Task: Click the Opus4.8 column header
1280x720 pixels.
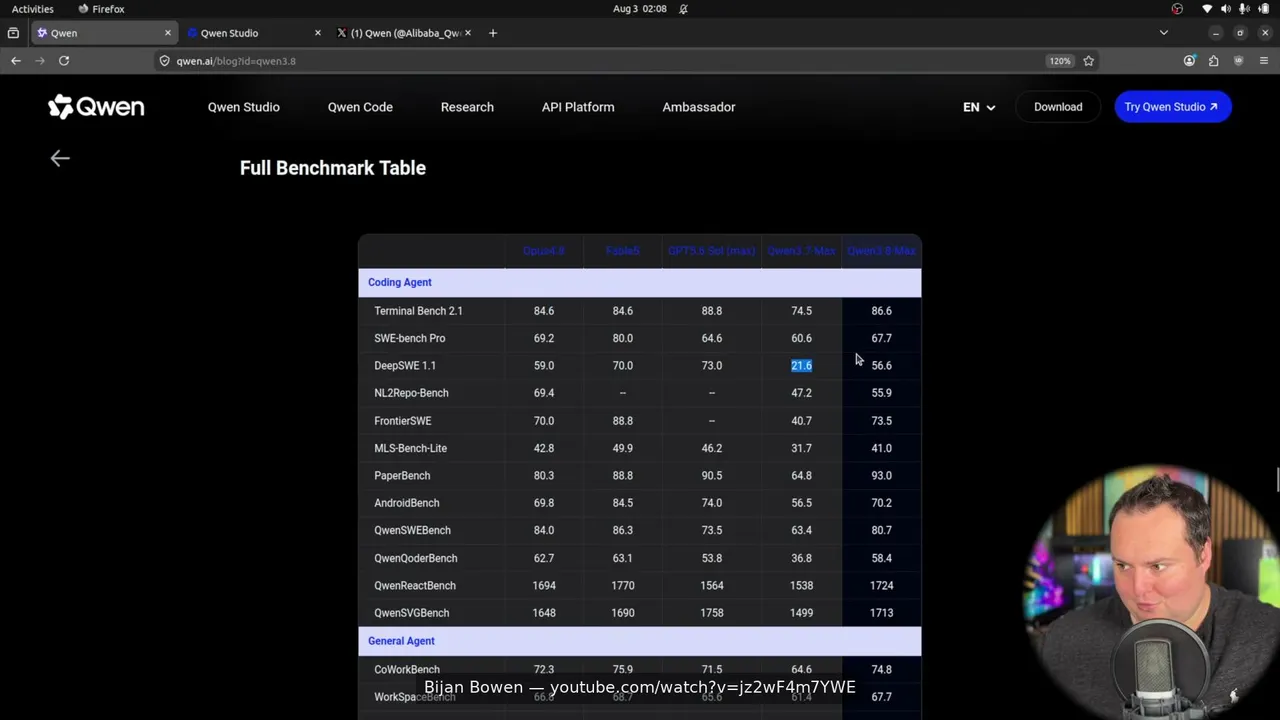Action: pyautogui.click(x=544, y=251)
